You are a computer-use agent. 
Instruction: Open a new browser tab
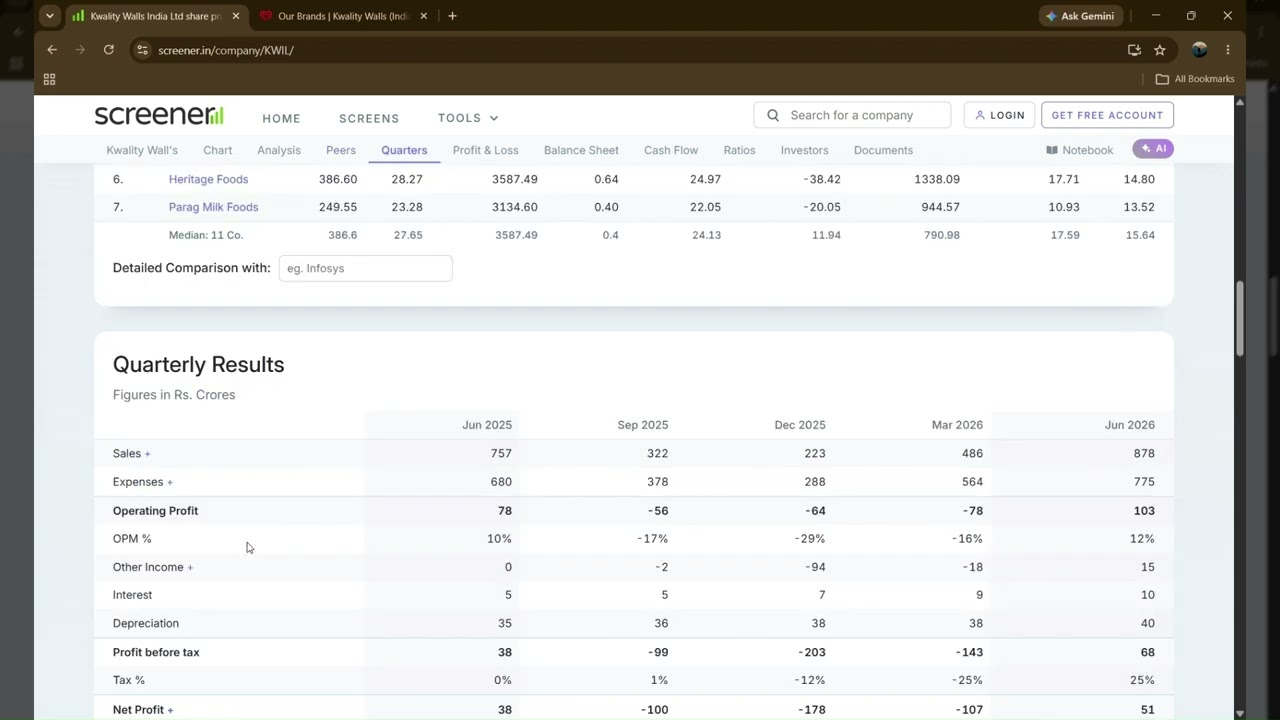tap(452, 16)
